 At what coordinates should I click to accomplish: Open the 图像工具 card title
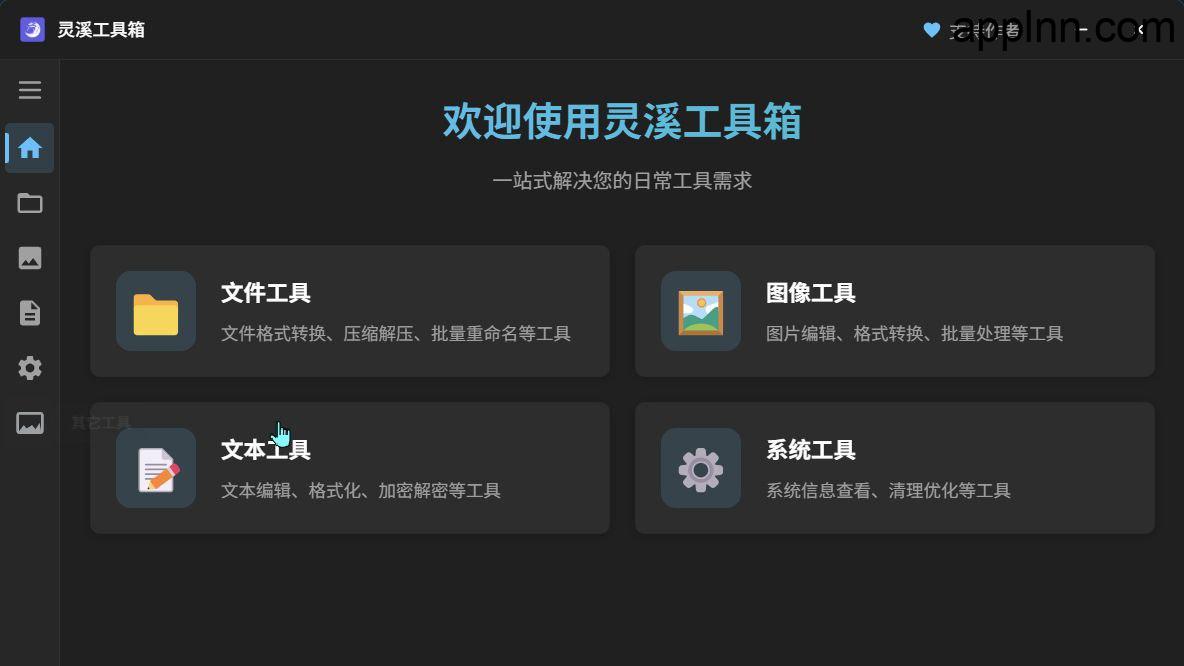coord(811,293)
